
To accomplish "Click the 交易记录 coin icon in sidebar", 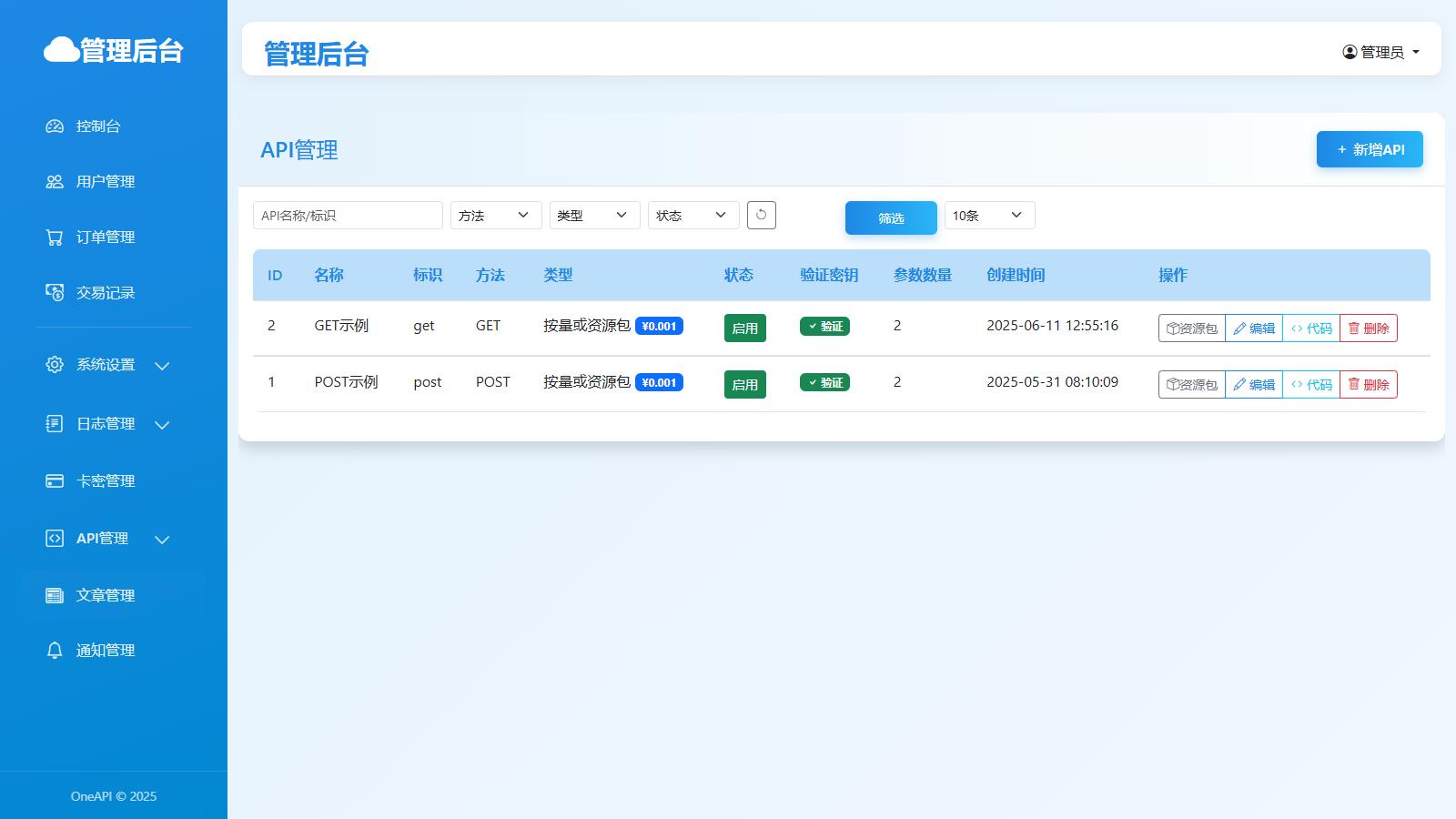I will pos(55,293).
